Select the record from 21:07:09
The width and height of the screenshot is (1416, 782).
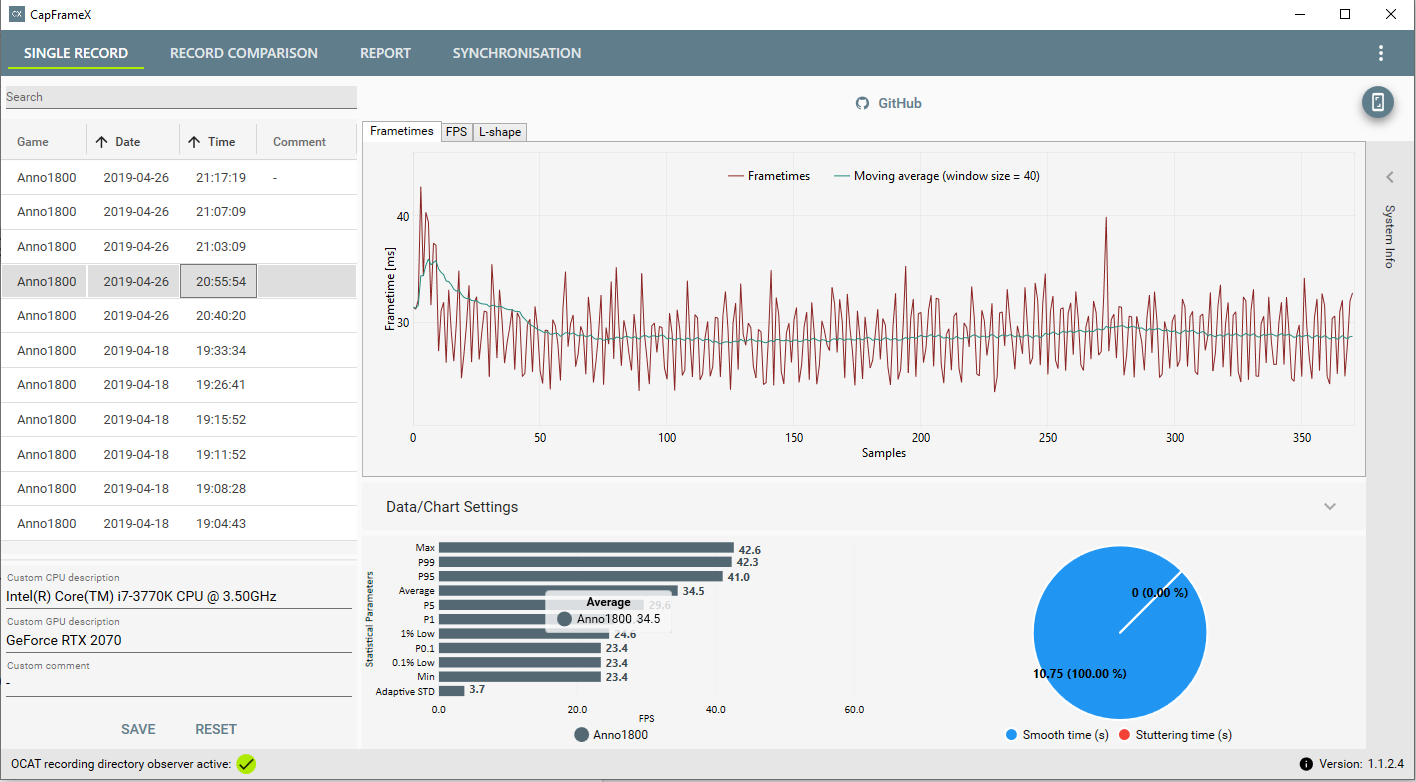coord(179,212)
